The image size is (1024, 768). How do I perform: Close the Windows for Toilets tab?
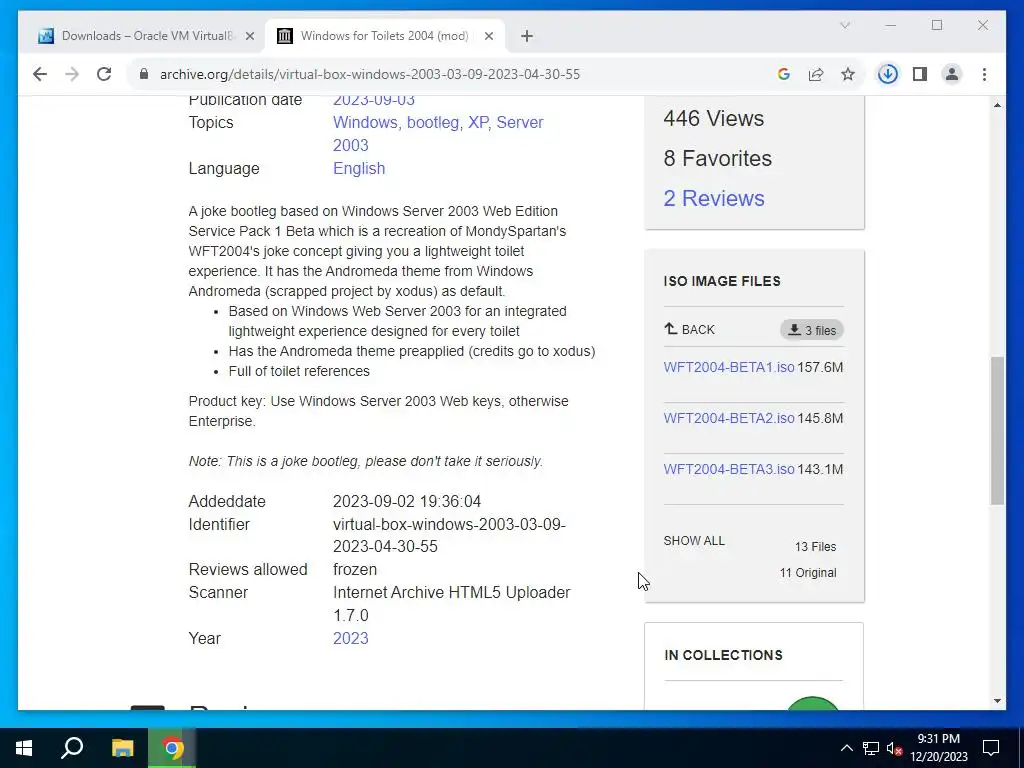(488, 37)
